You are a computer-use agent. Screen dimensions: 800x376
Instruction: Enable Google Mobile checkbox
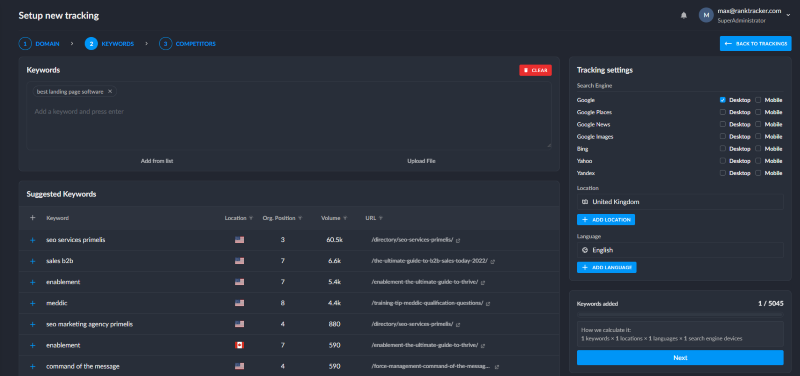point(758,100)
